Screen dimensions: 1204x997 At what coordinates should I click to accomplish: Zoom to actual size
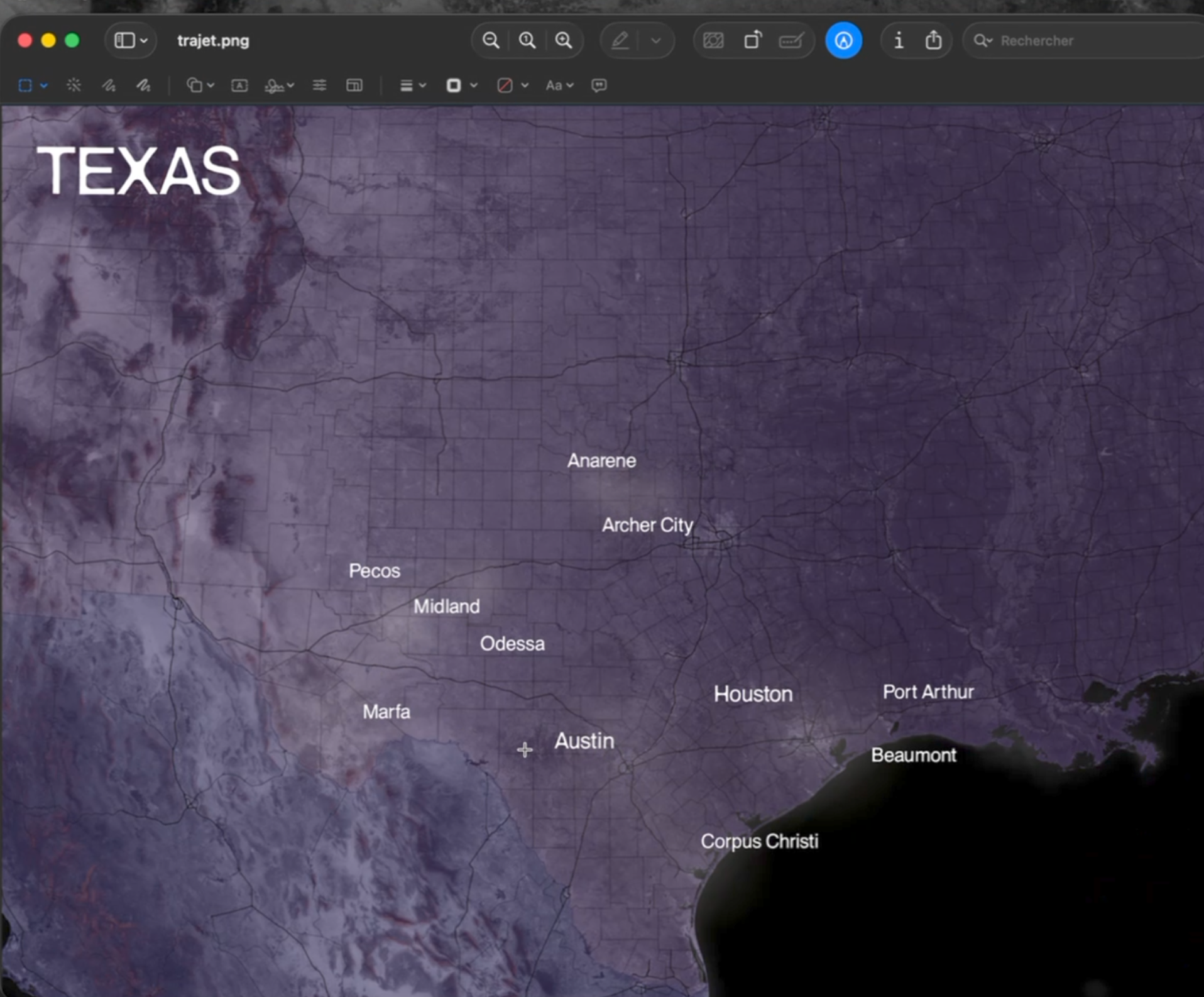click(527, 41)
